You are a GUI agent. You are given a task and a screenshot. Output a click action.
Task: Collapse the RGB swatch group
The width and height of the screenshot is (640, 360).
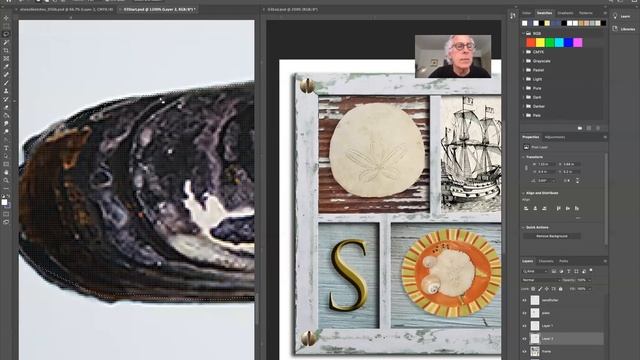[x=523, y=33]
